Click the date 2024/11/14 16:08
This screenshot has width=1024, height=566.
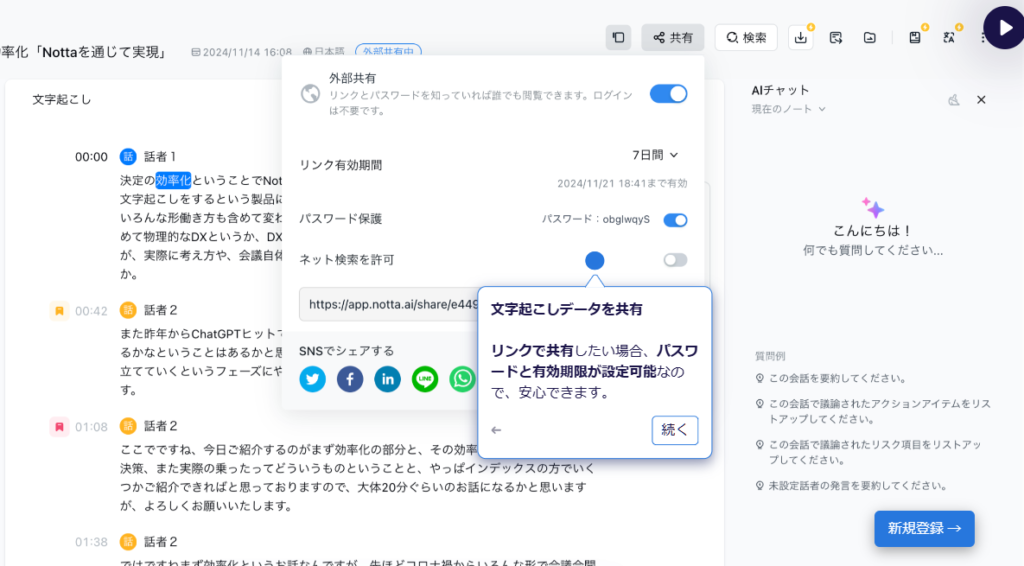(247, 52)
